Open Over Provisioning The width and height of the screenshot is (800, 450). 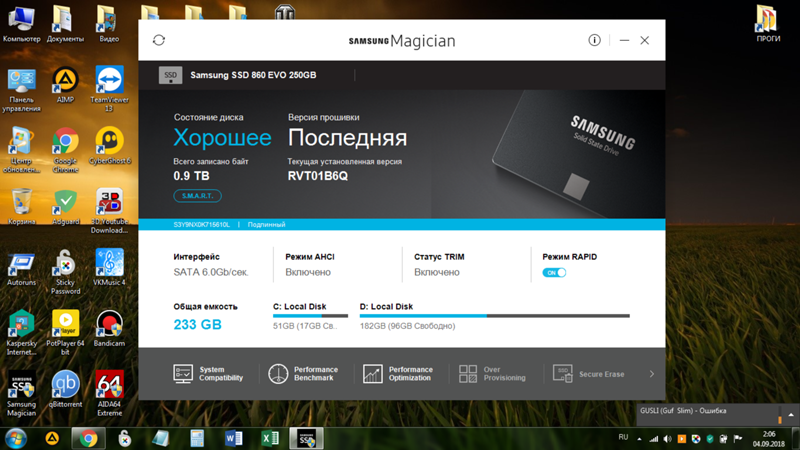(492, 374)
